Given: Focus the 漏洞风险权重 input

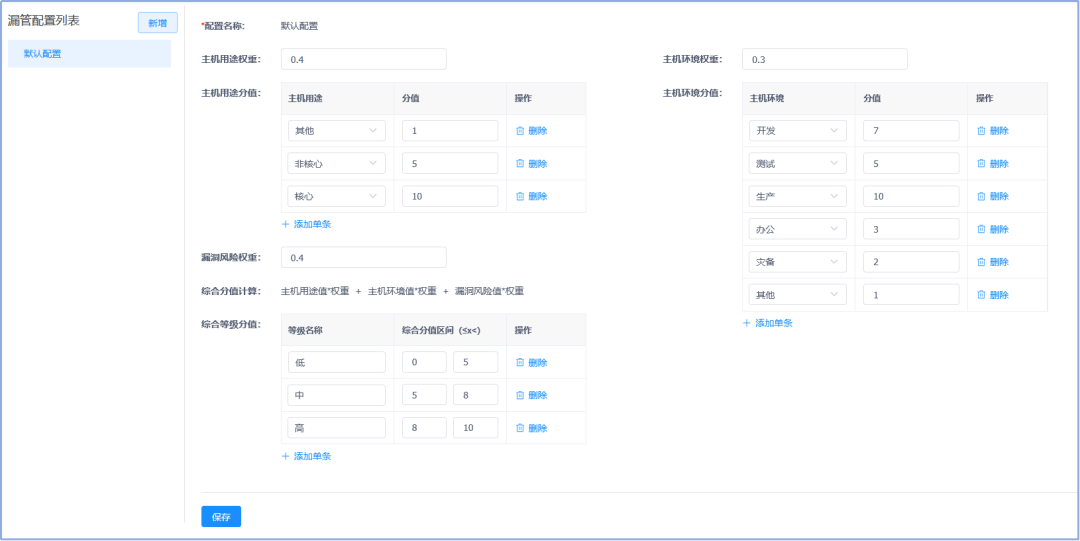Looking at the screenshot, I should 364,257.
